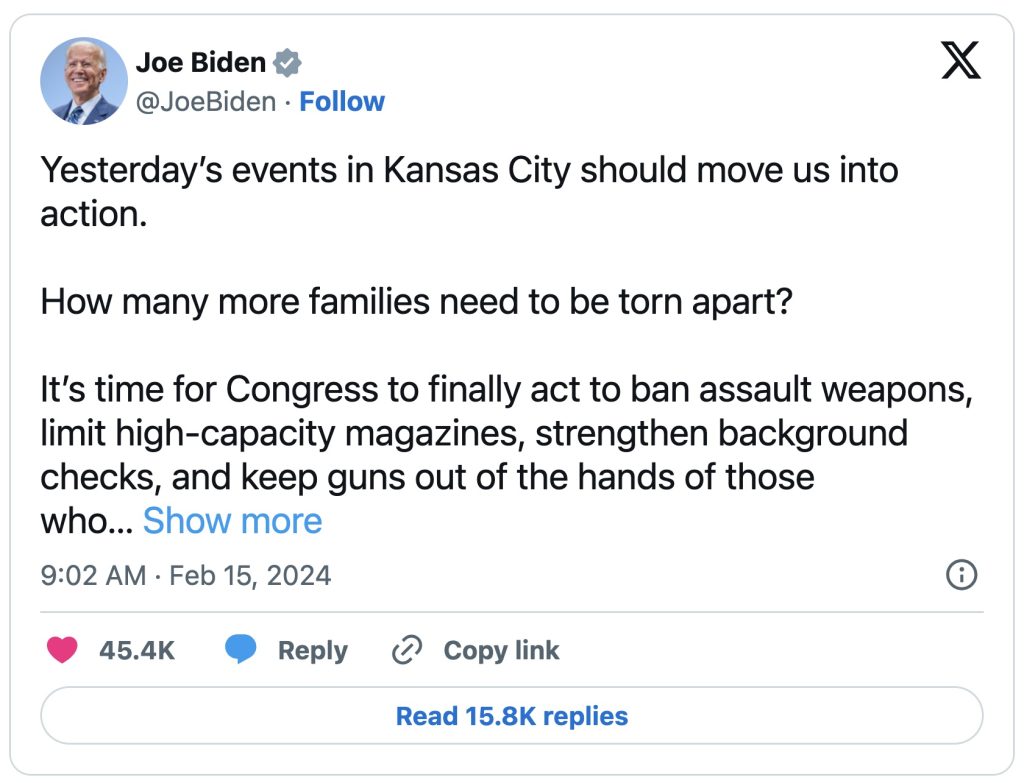
Task: Click the line about families torn apart
Action: click(416, 301)
